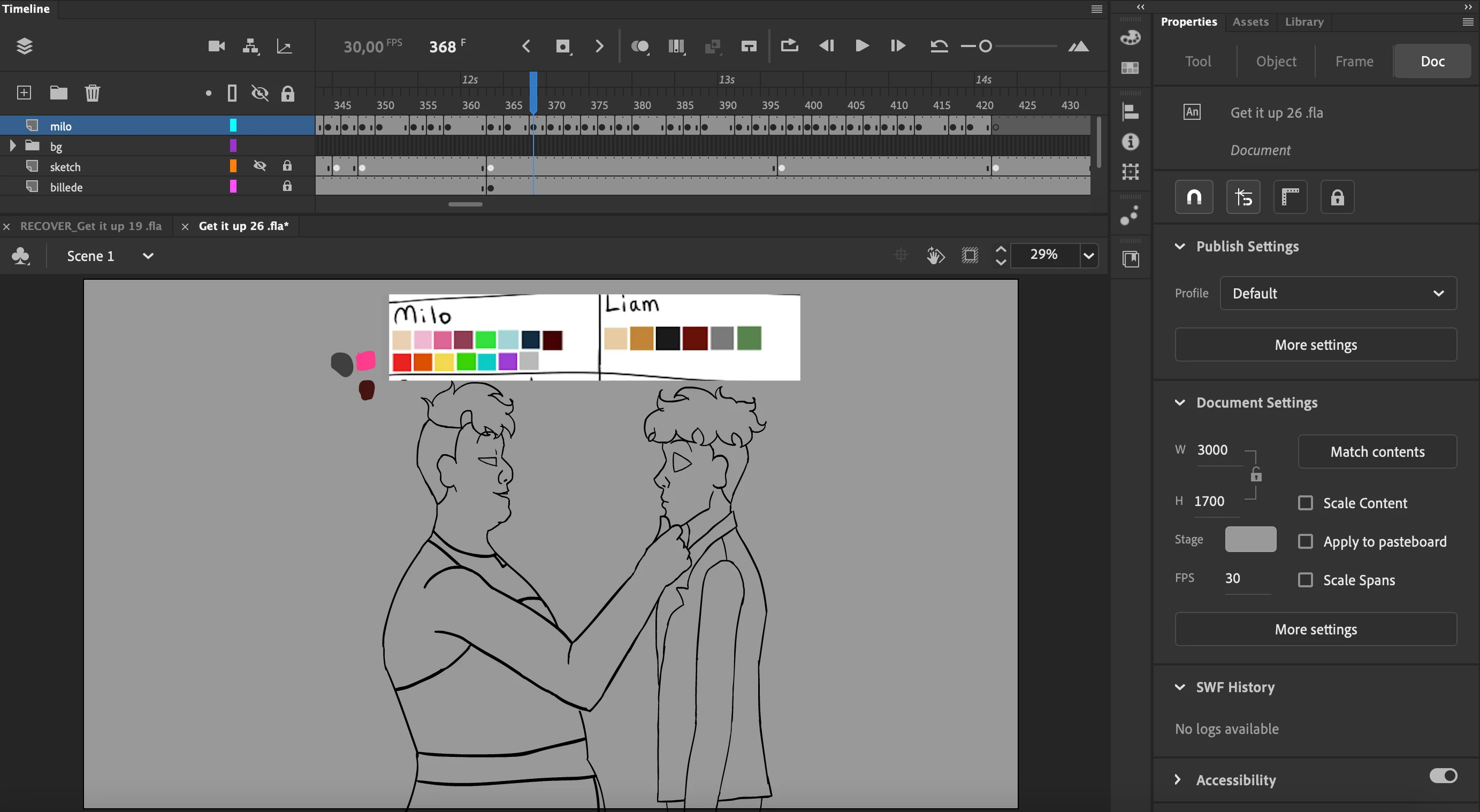1480x812 pixels.
Task: Show the hidden sketch layer
Action: (x=260, y=166)
